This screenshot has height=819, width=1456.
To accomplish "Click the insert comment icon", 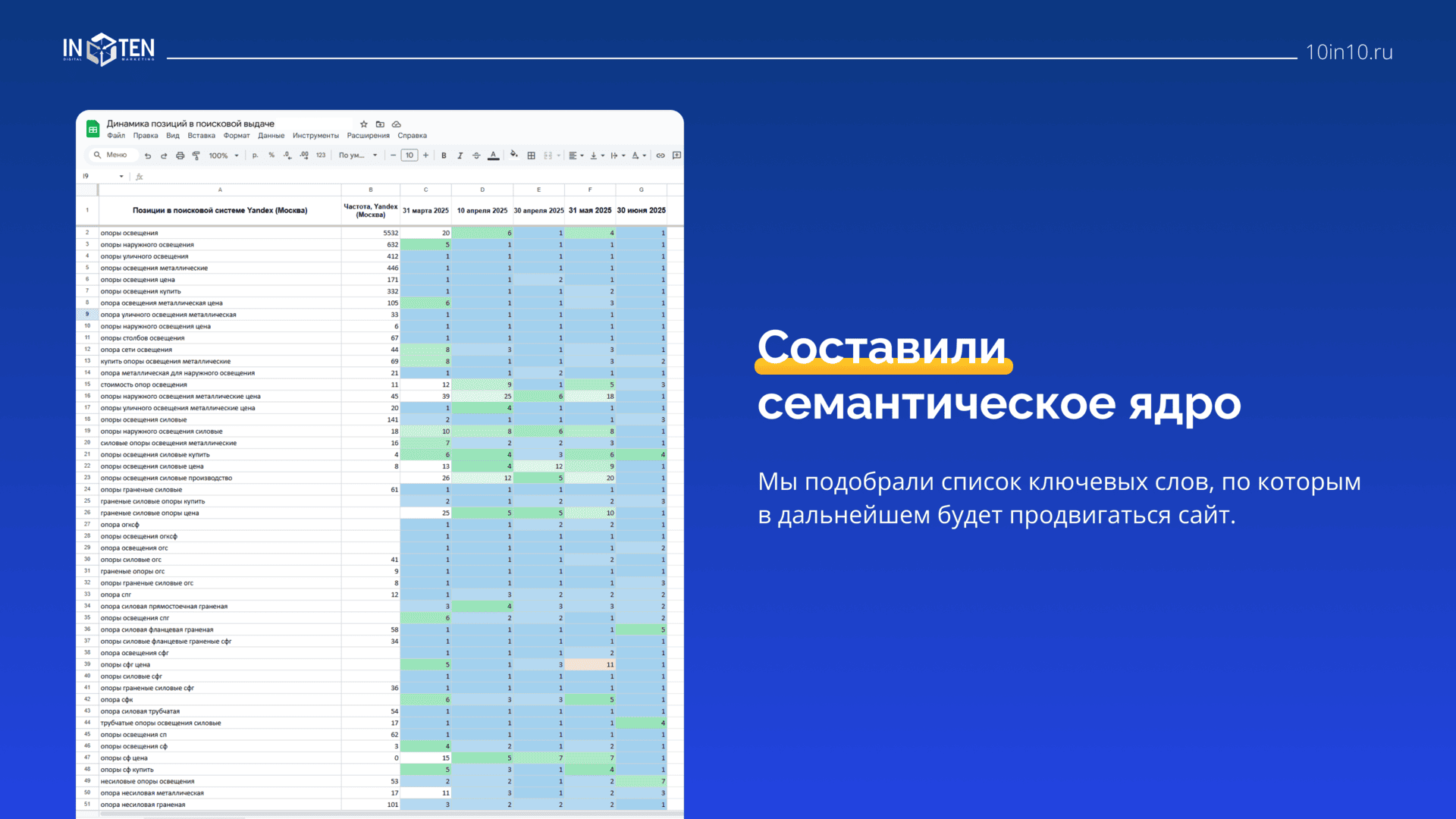I will click(676, 155).
